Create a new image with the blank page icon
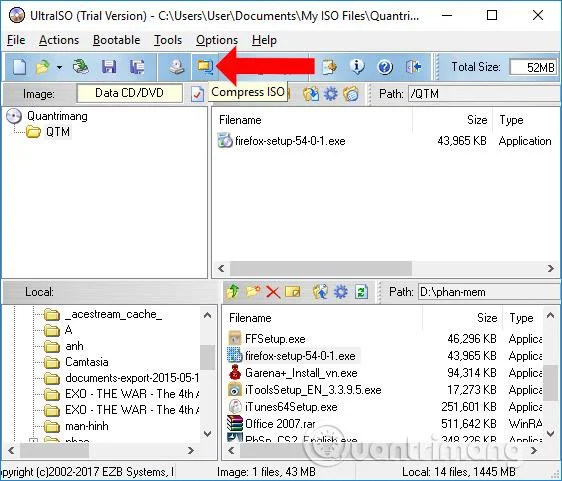This screenshot has width=562, height=481. (x=19, y=67)
